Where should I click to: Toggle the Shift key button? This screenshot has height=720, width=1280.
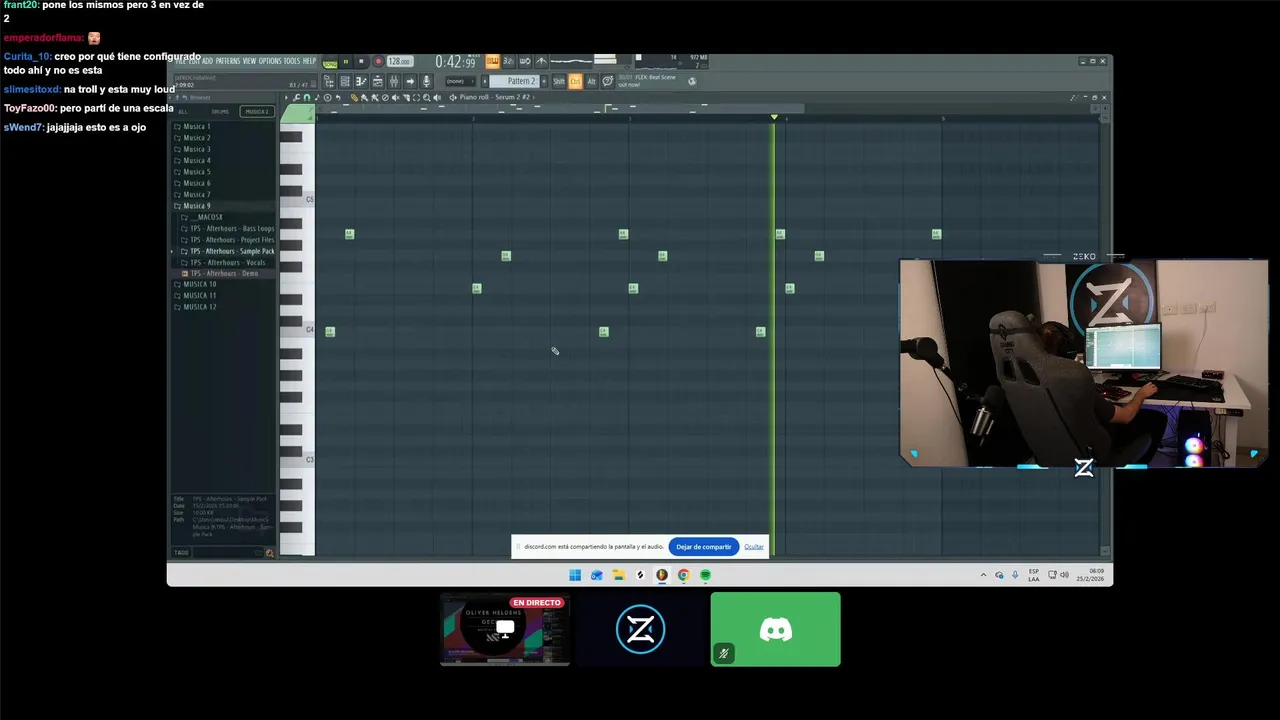tap(559, 81)
